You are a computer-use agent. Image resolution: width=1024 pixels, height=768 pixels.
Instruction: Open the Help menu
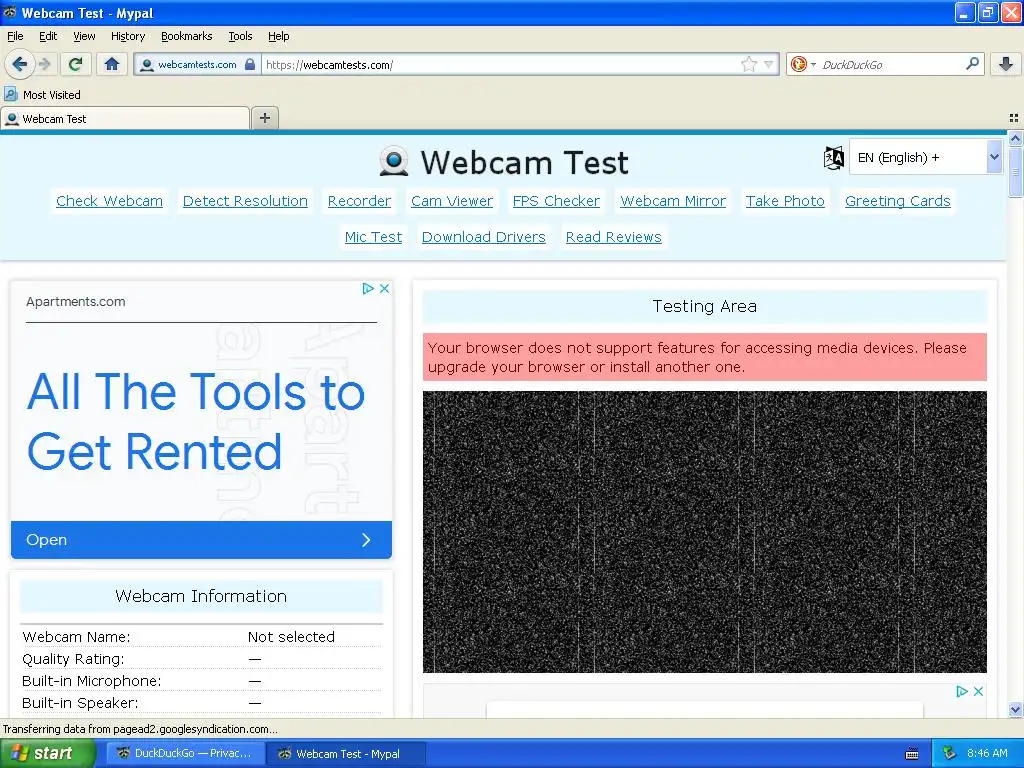pyautogui.click(x=278, y=36)
